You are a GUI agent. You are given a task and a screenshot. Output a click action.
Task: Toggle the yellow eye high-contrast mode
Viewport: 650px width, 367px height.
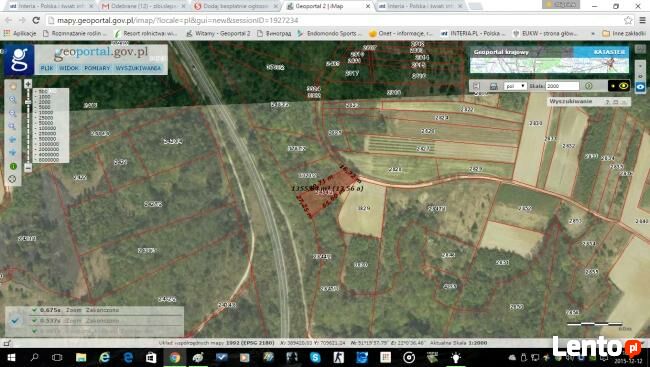[x=623, y=86]
